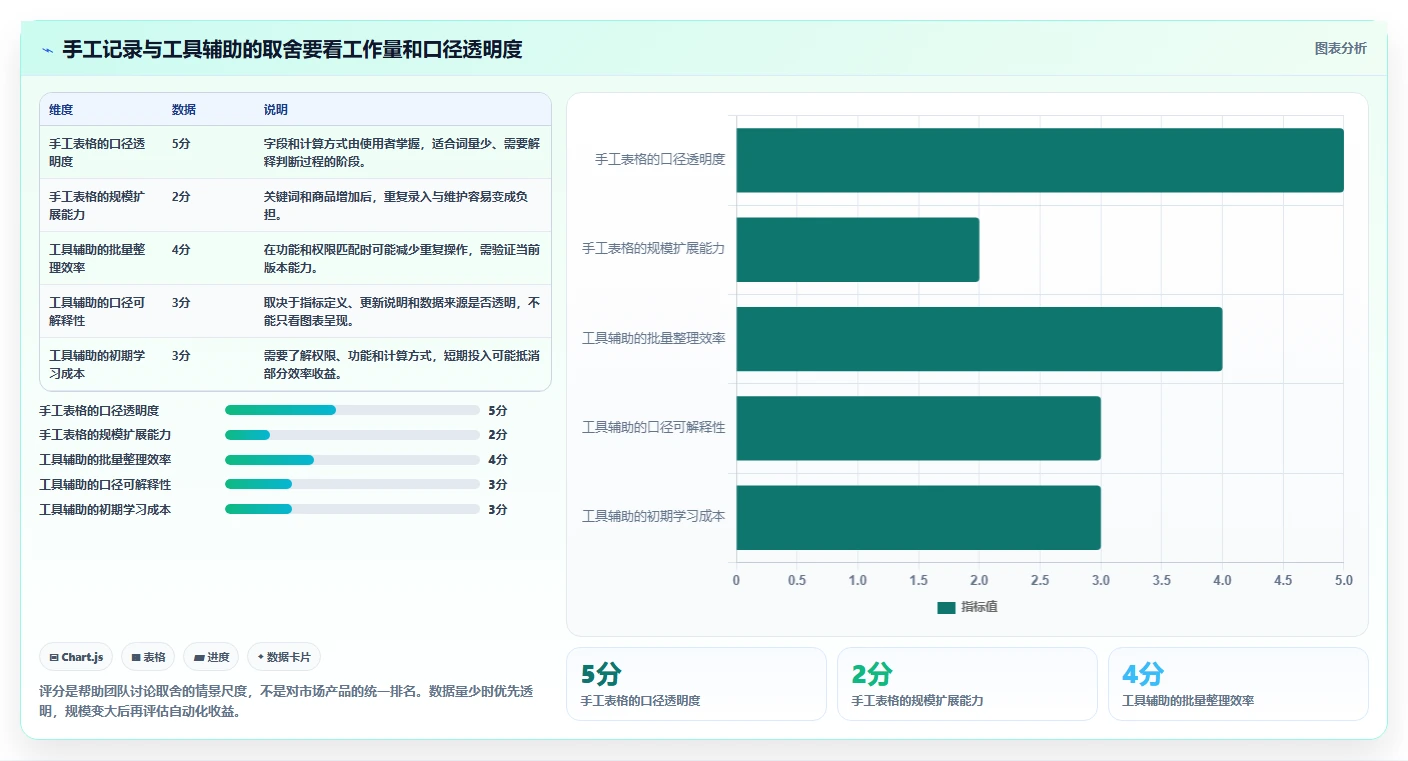Screen dimensions: 1408x761
Task: Click the description starting 在功能和权限匹配时
Action: [402, 258]
